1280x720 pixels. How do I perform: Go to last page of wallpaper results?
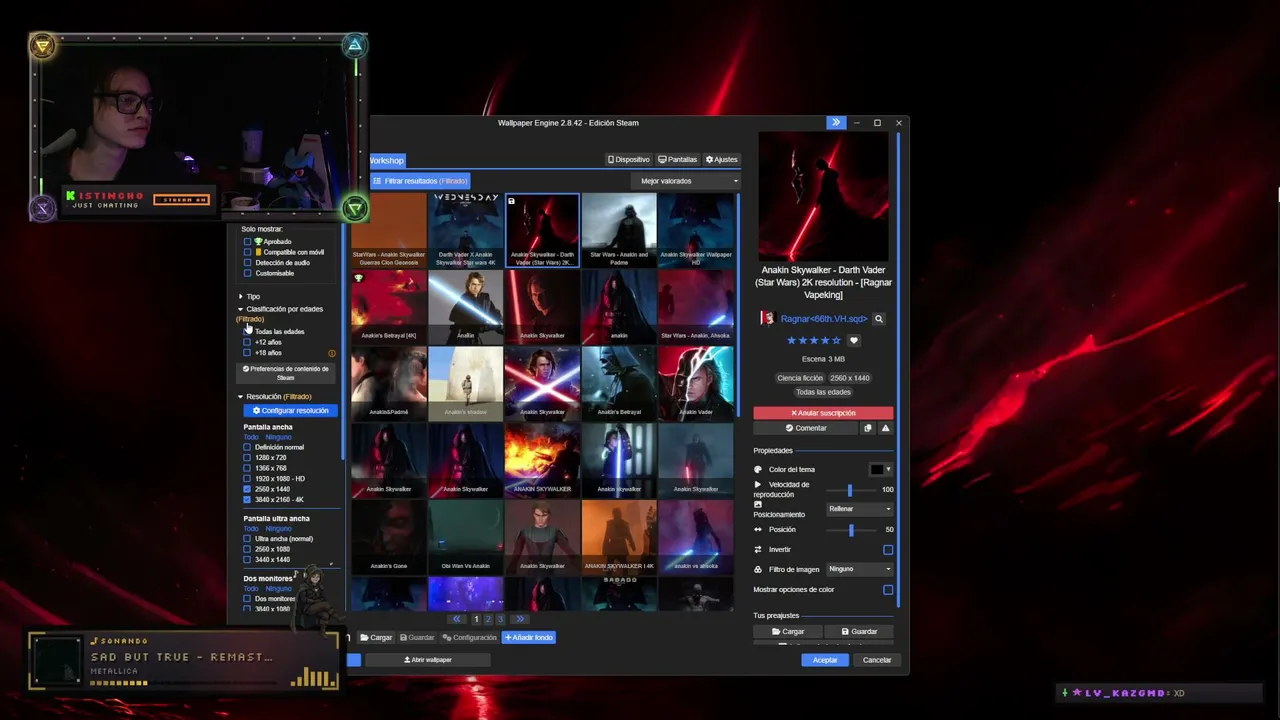coord(520,619)
